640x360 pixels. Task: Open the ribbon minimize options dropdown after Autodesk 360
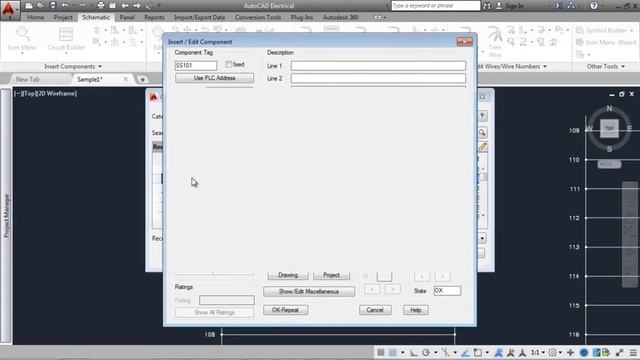coord(384,18)
